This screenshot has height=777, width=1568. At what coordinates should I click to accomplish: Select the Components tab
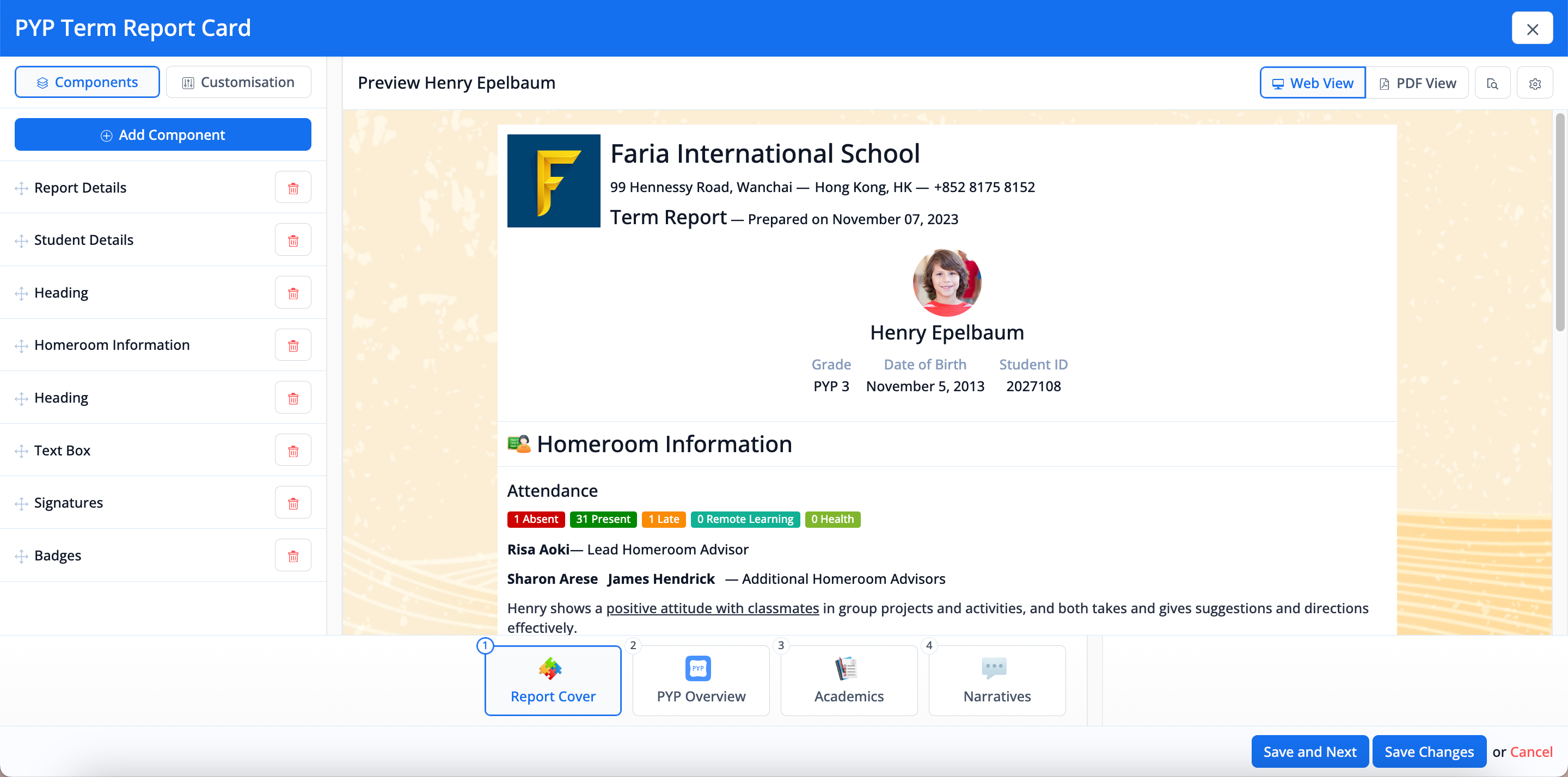tap(87, 82)
